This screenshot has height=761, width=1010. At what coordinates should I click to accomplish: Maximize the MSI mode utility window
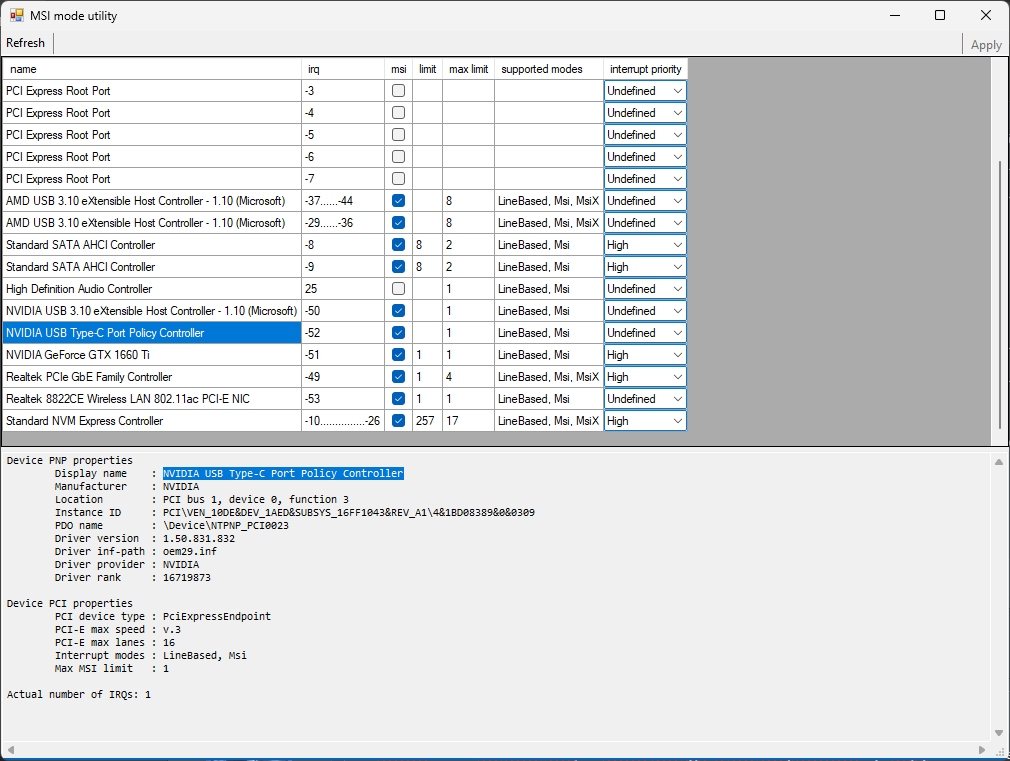pyautogui.click(x=940, y=15)
